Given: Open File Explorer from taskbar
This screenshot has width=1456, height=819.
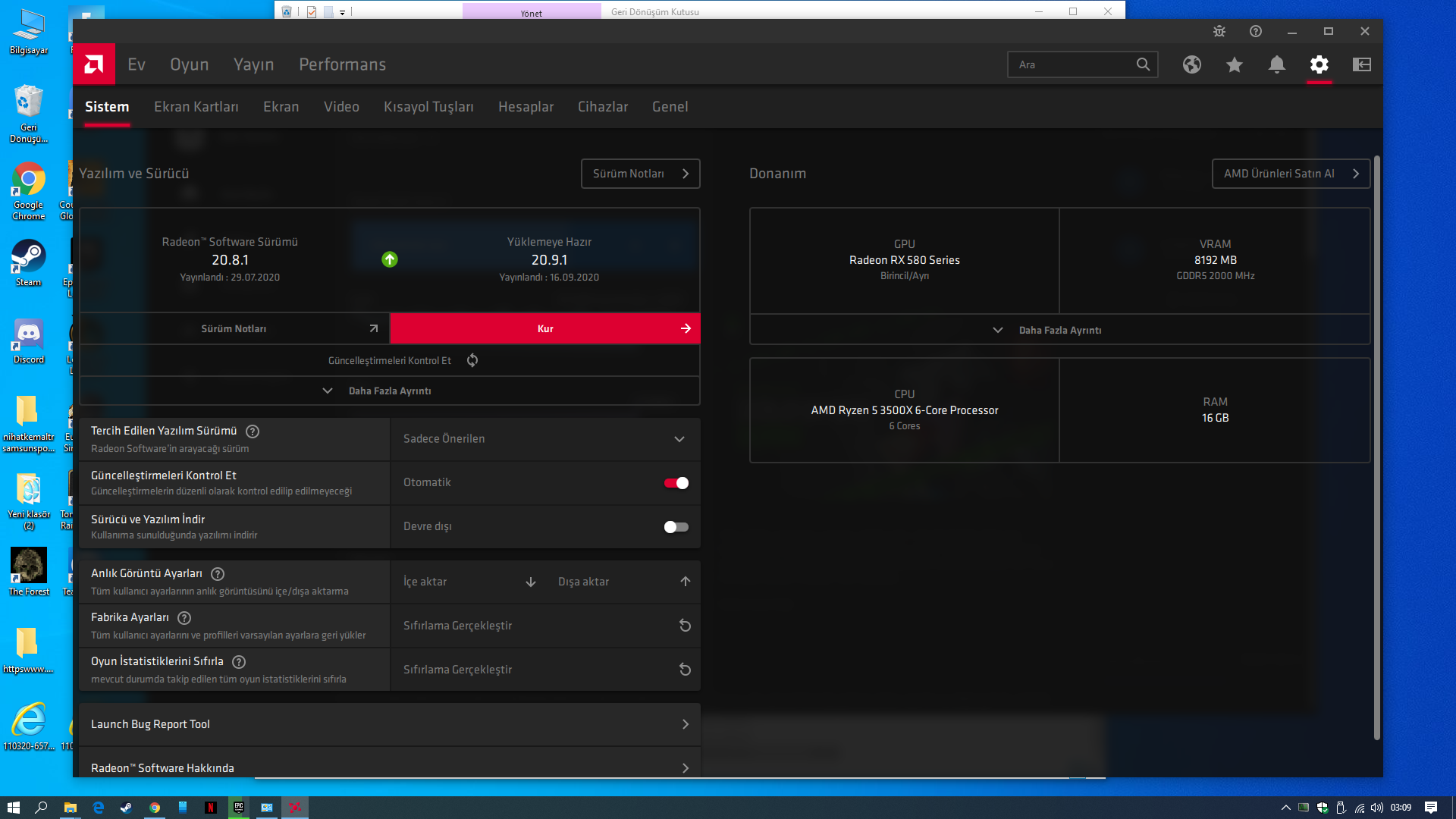Looking at the screenshot, I should tap(70, 808).
